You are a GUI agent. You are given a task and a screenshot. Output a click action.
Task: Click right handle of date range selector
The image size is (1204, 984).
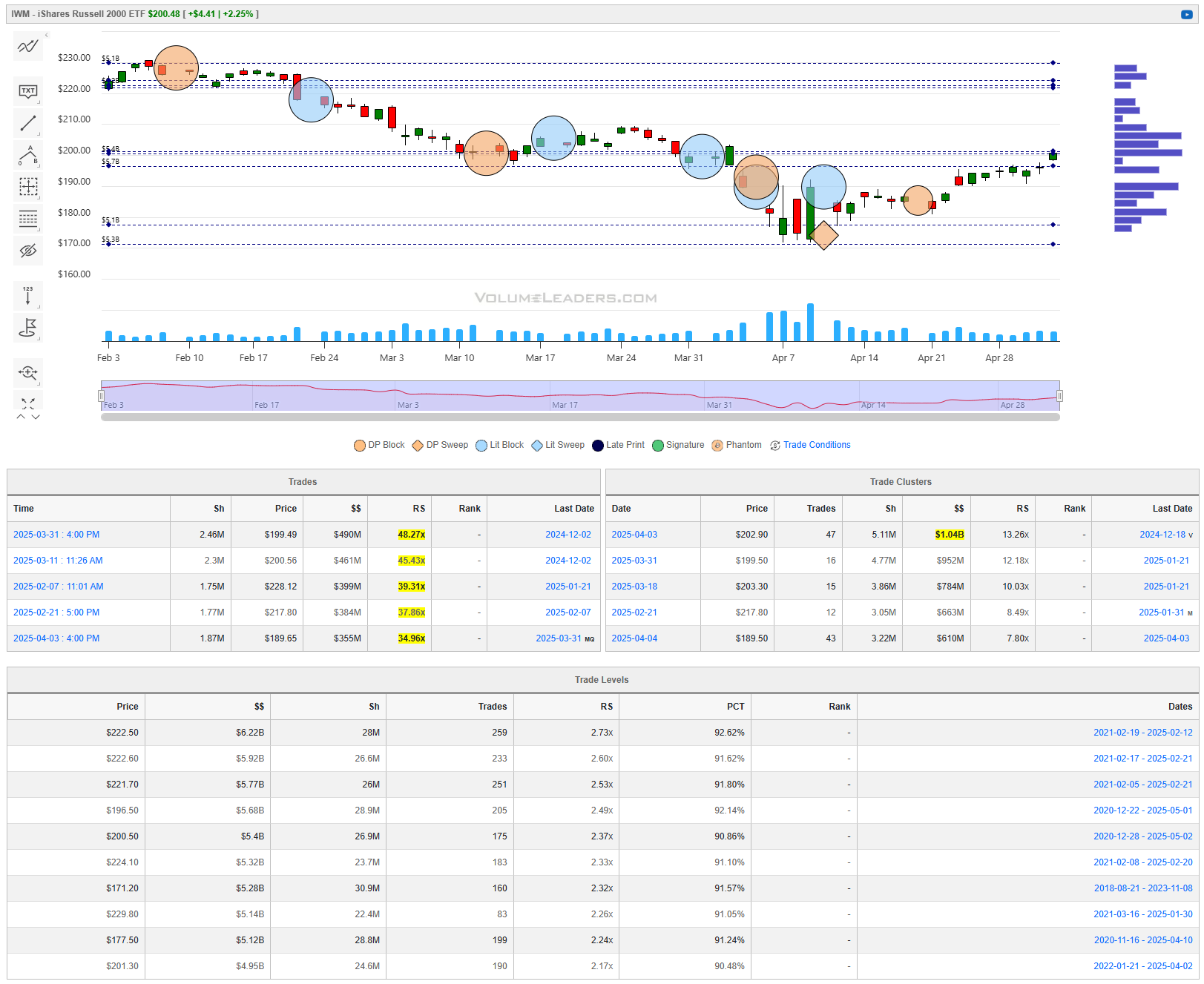pos(1059,396)
